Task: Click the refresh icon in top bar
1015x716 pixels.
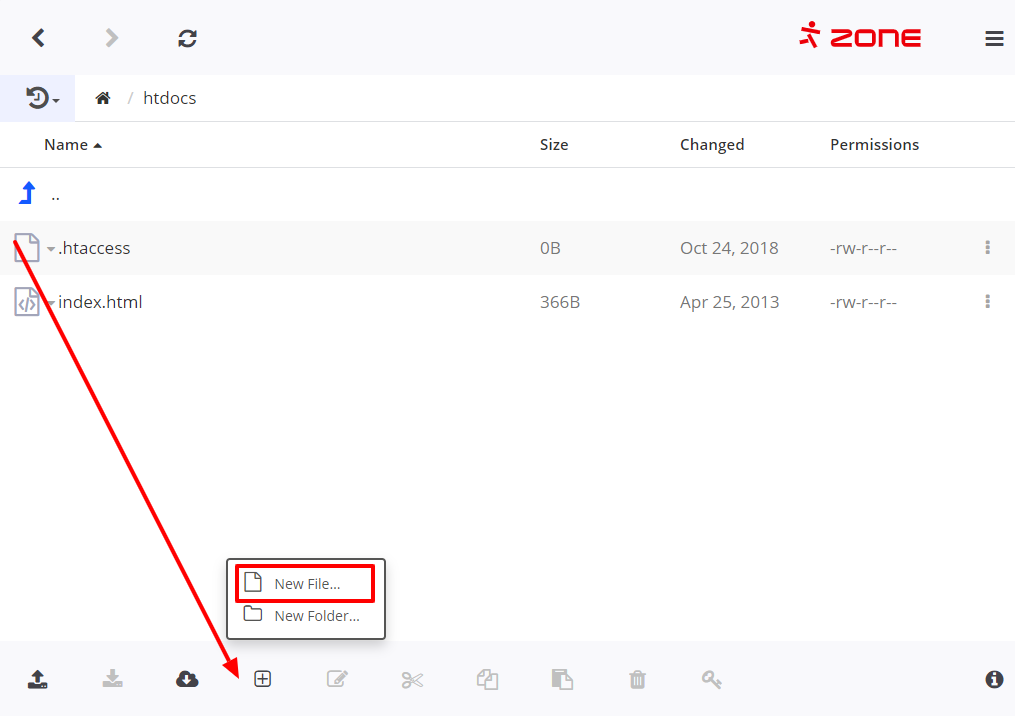Action: (187, 38)
